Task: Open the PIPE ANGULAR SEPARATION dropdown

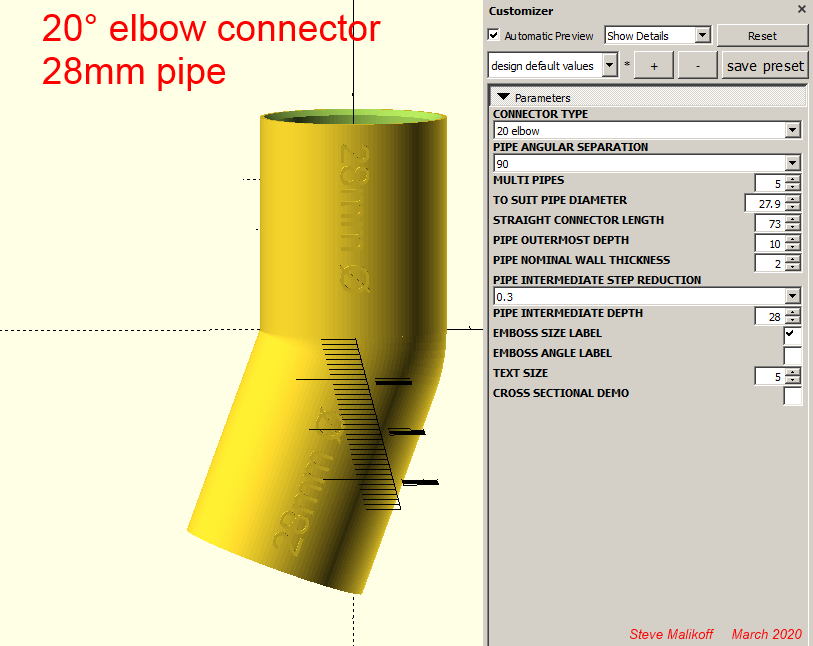Action: (793, 163)
